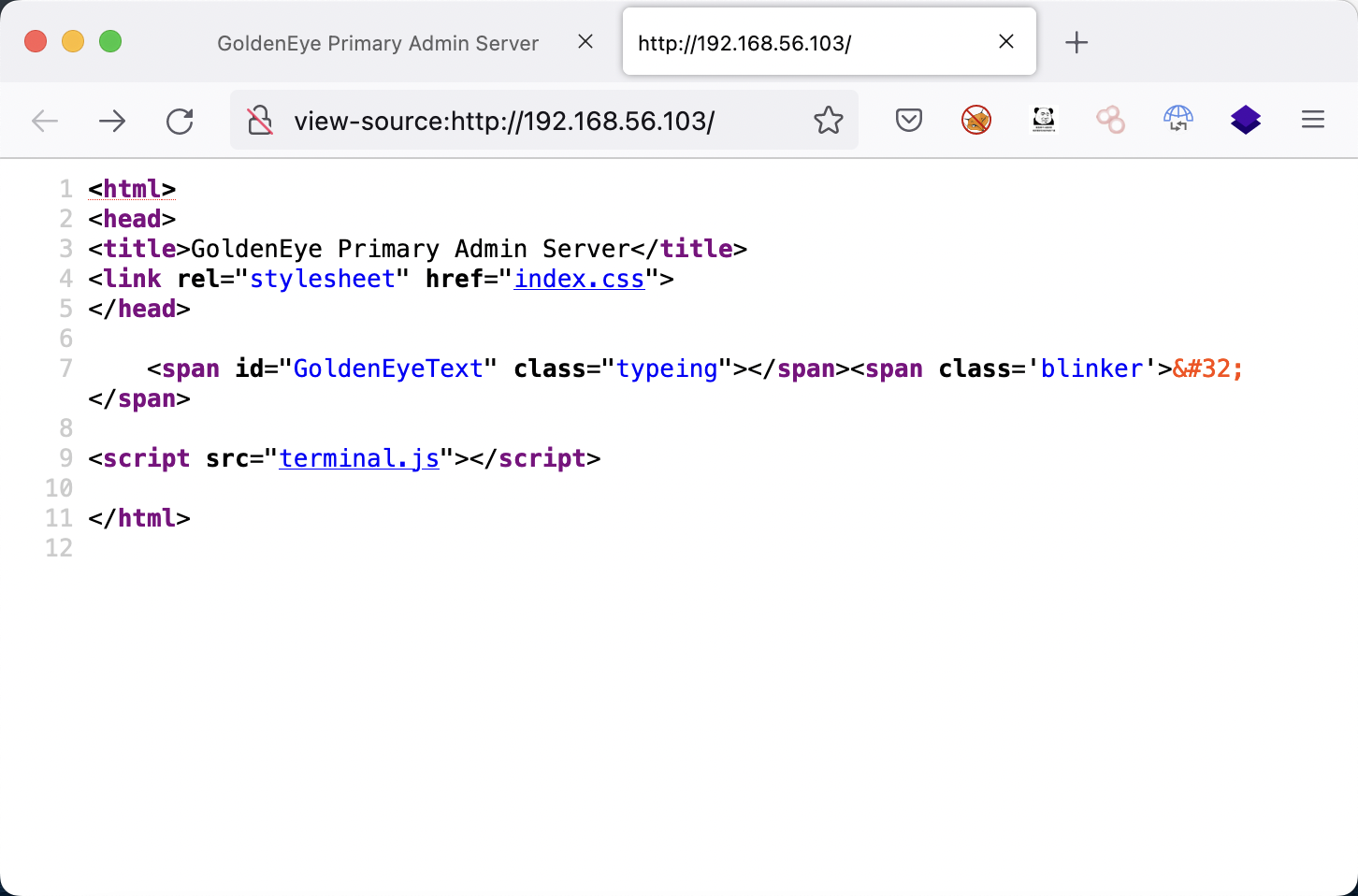Click the purple stacked layers extension icon

coord(1246,120)
